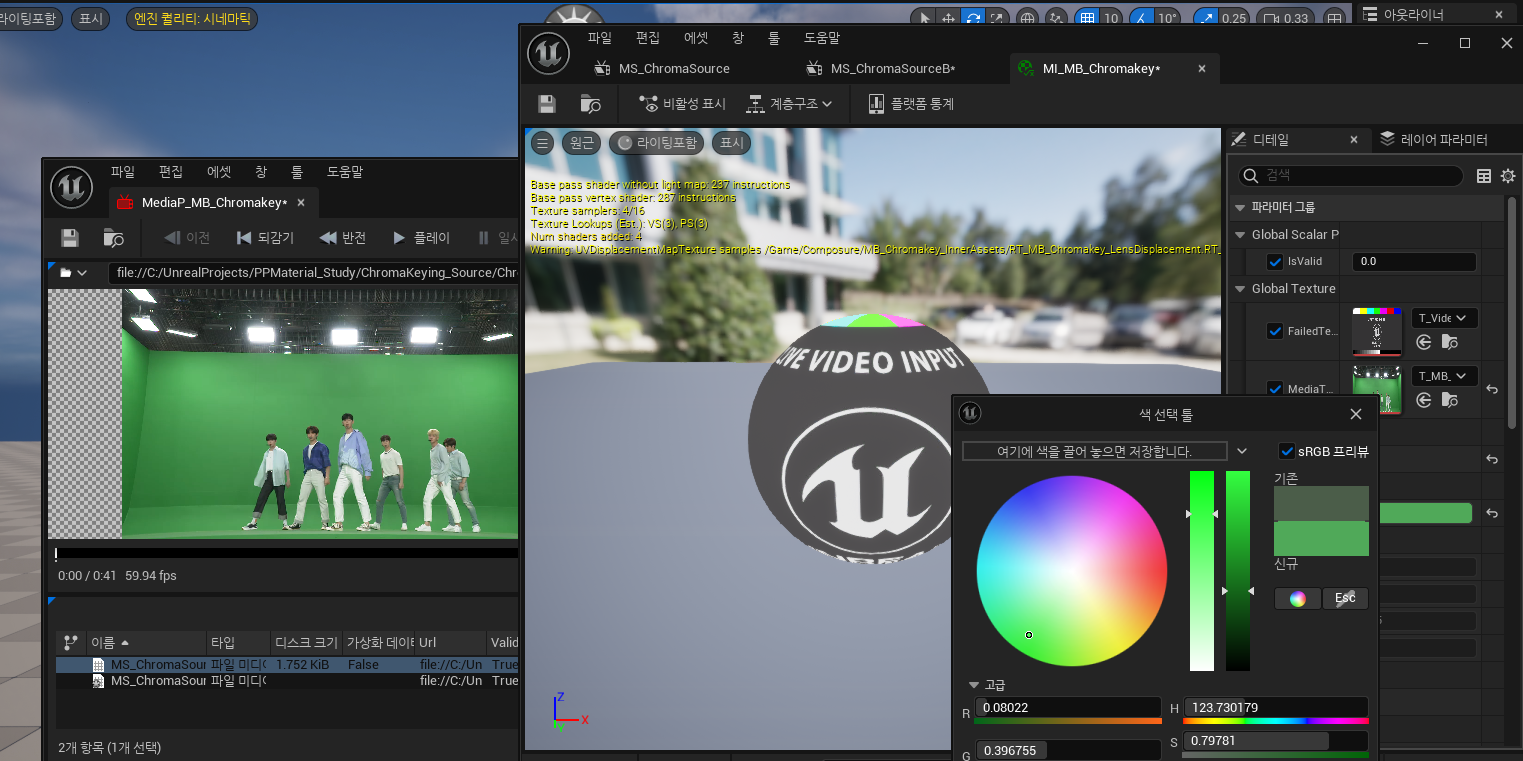Collapse the Global Texture parameter group

[x=1240, y=288]
